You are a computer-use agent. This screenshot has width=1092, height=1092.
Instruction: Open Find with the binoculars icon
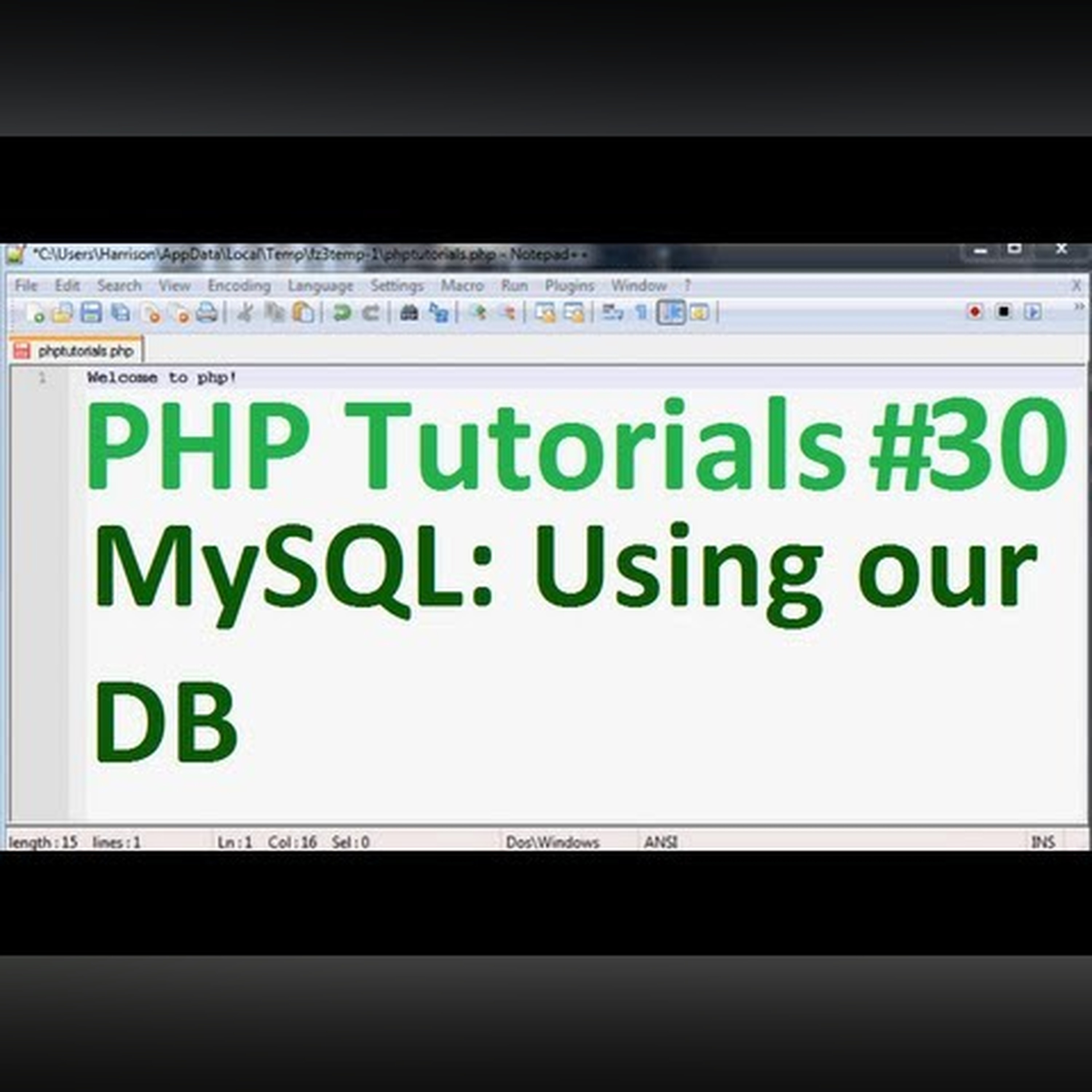[x=409, y=313]
